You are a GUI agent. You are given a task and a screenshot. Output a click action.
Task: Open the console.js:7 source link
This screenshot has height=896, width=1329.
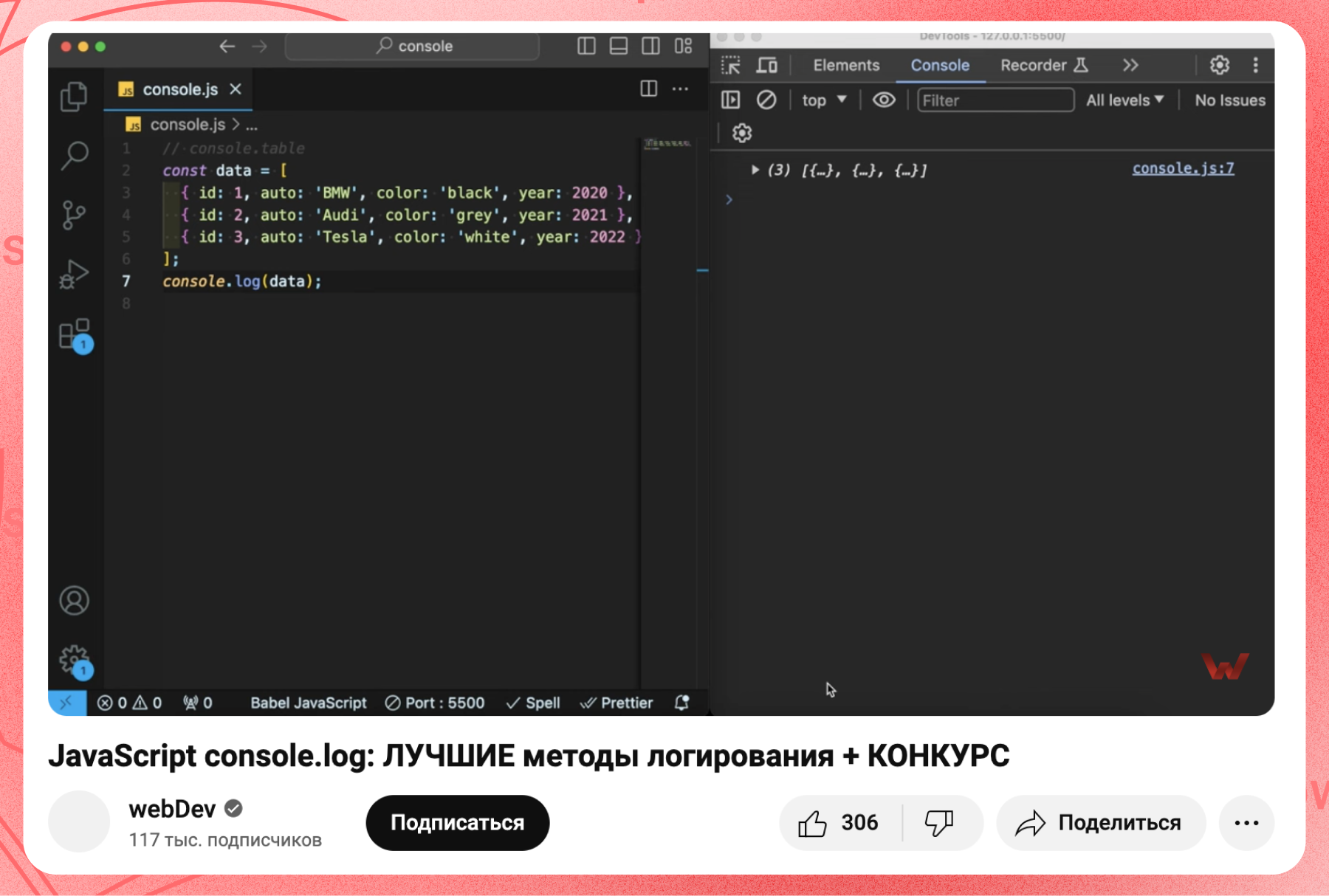(1183, 168)
